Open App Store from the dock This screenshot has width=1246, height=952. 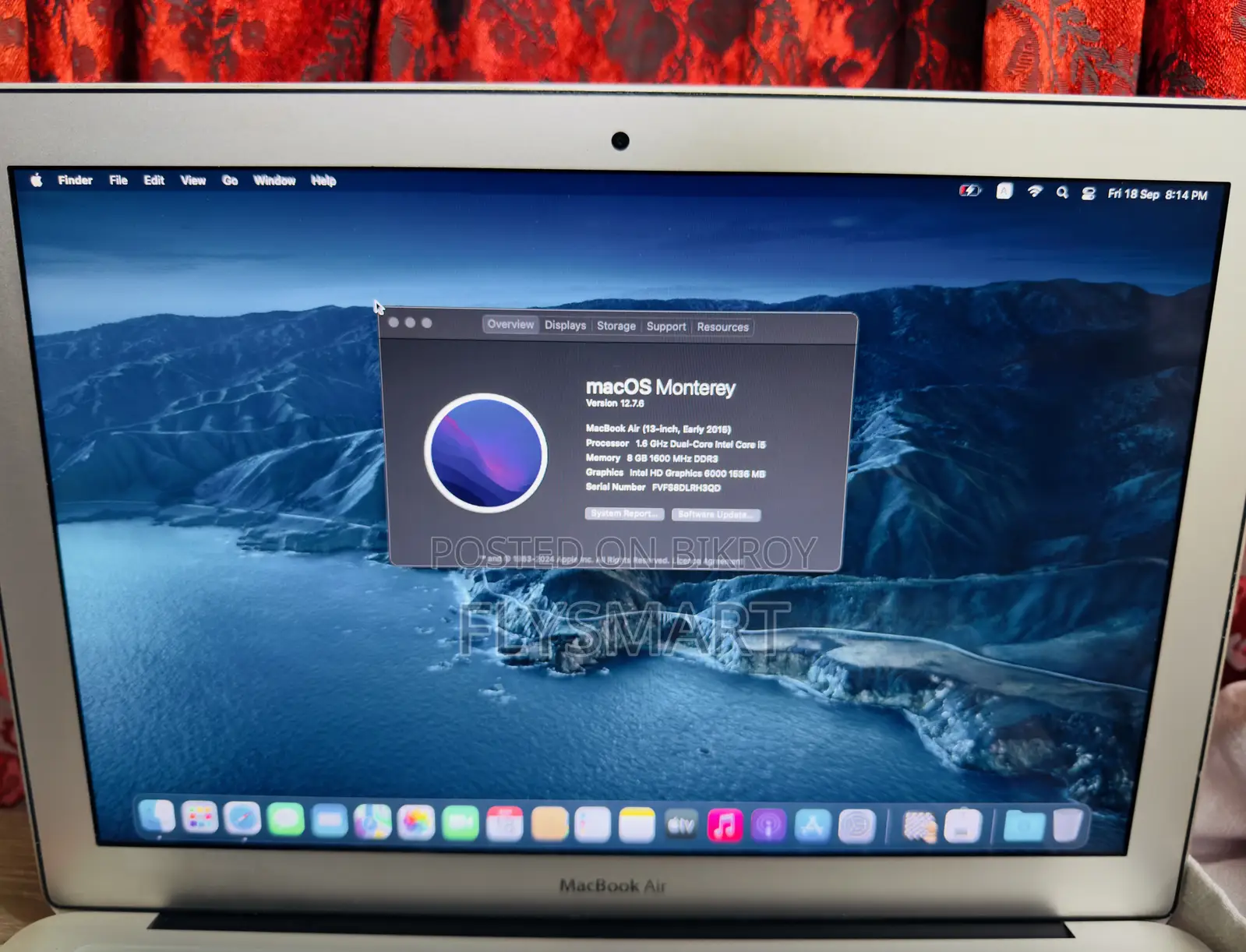click(x=813, y=827)
